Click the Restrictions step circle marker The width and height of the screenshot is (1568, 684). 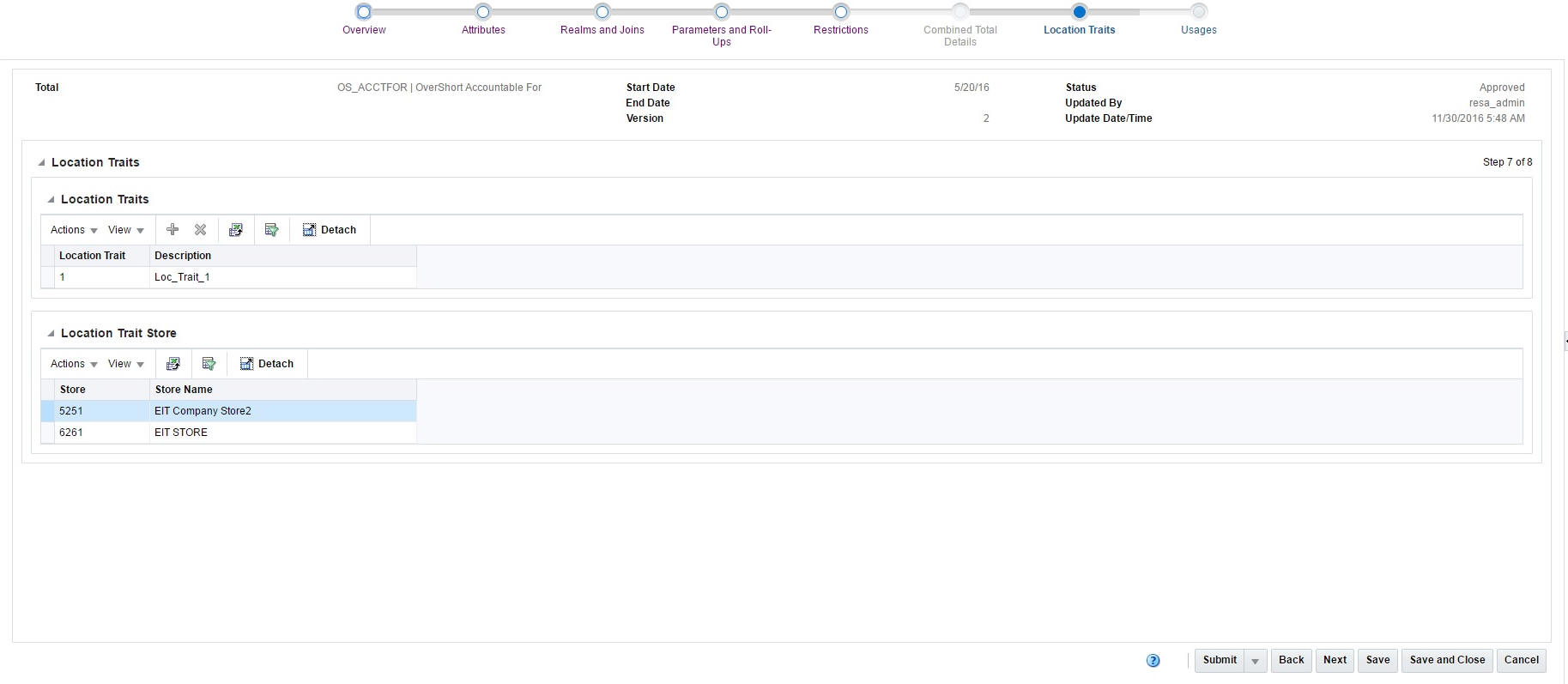(x=841, y=12)
